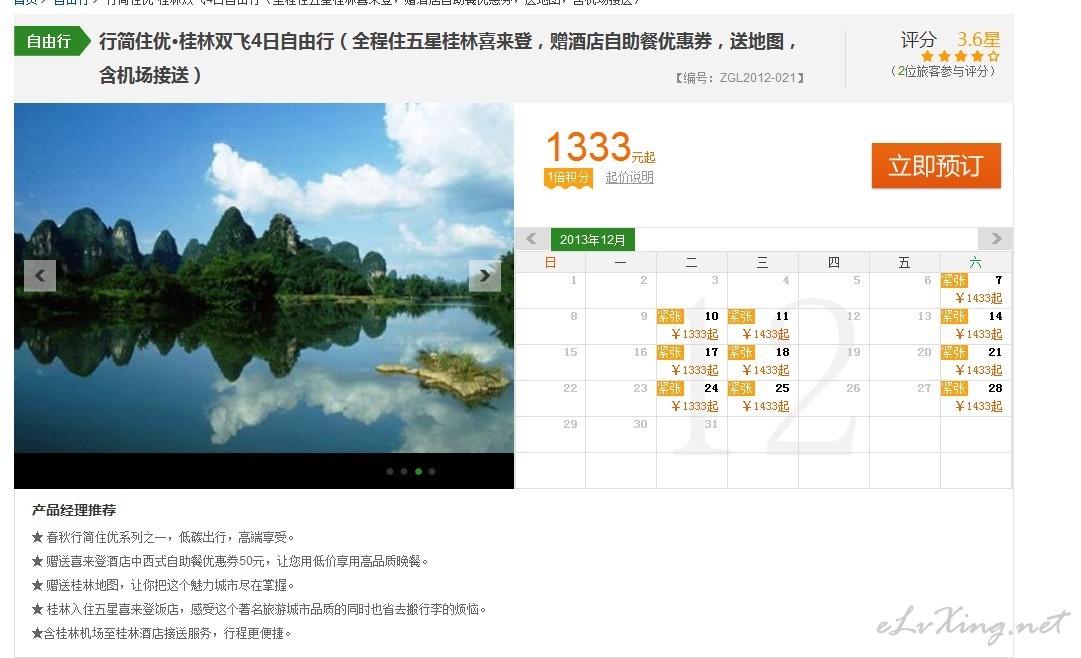Pick December 28 departure date

(x=976, y=398)
